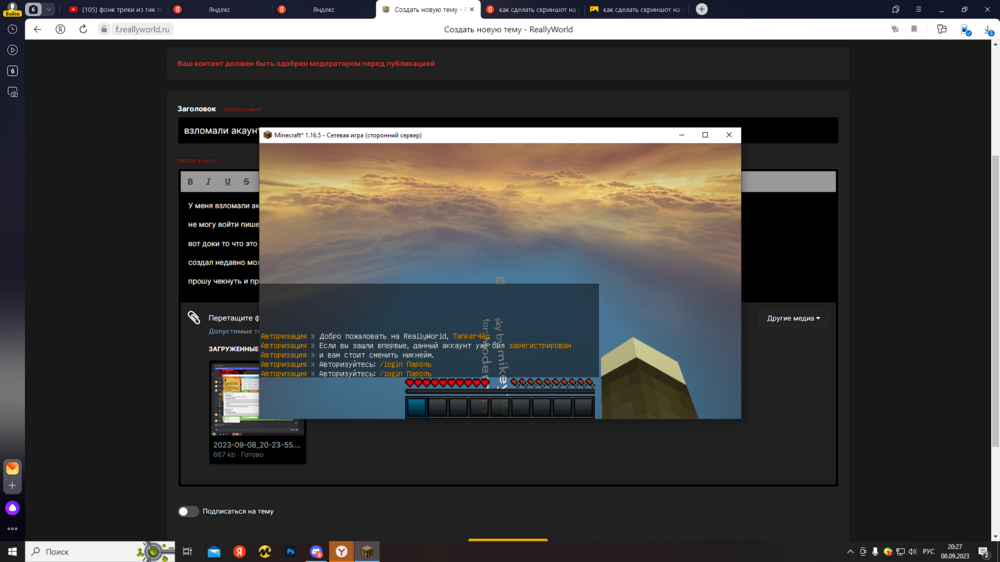Open the Windows Start menu

click(12, 552)
